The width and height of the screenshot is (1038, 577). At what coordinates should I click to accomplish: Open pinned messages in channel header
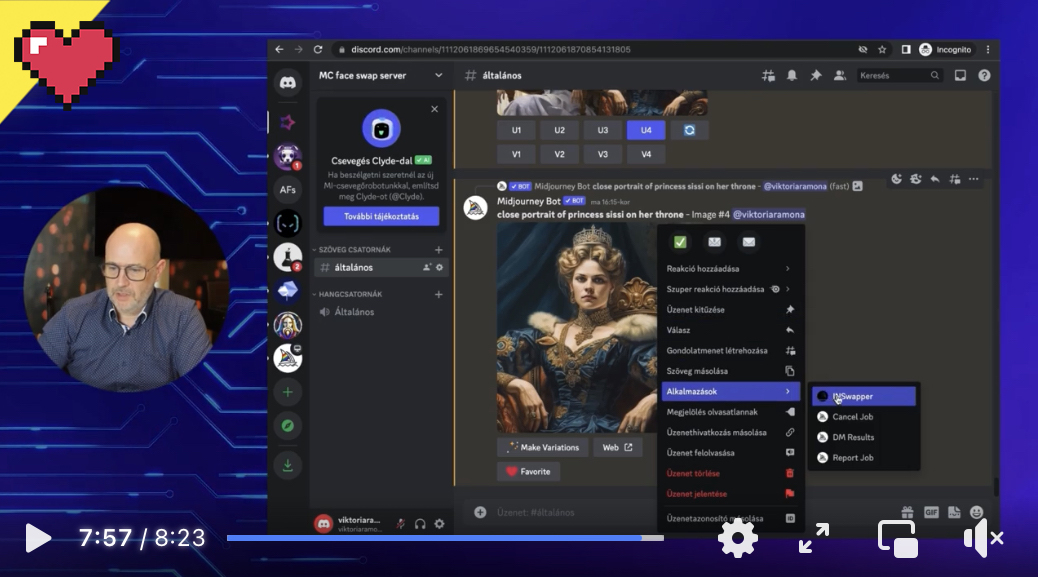tap(816, 75)
